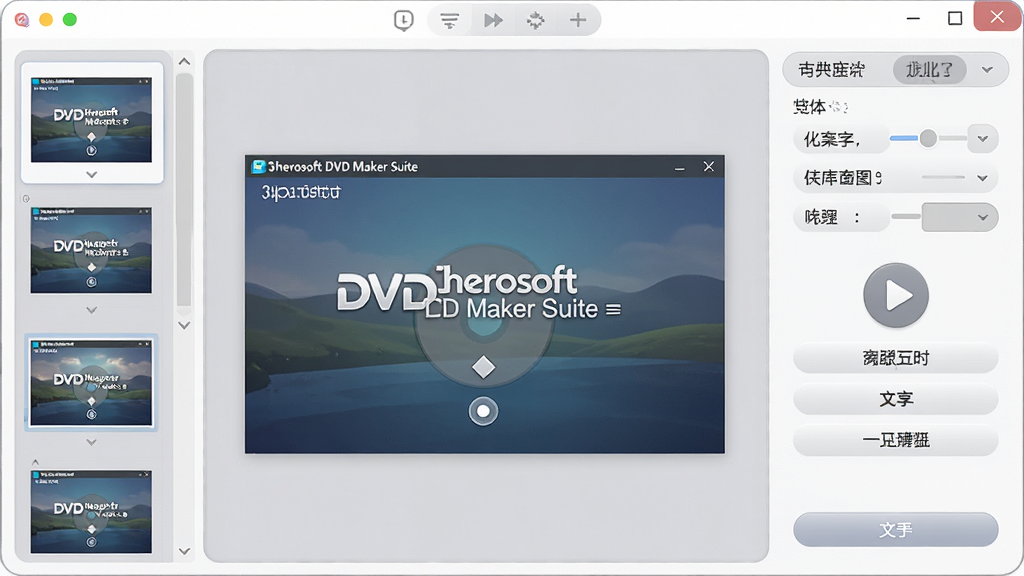Click the teal app icon in the Sherosoft title bar
Viewport: 1024px width, 576px height.
coord(258,167)
